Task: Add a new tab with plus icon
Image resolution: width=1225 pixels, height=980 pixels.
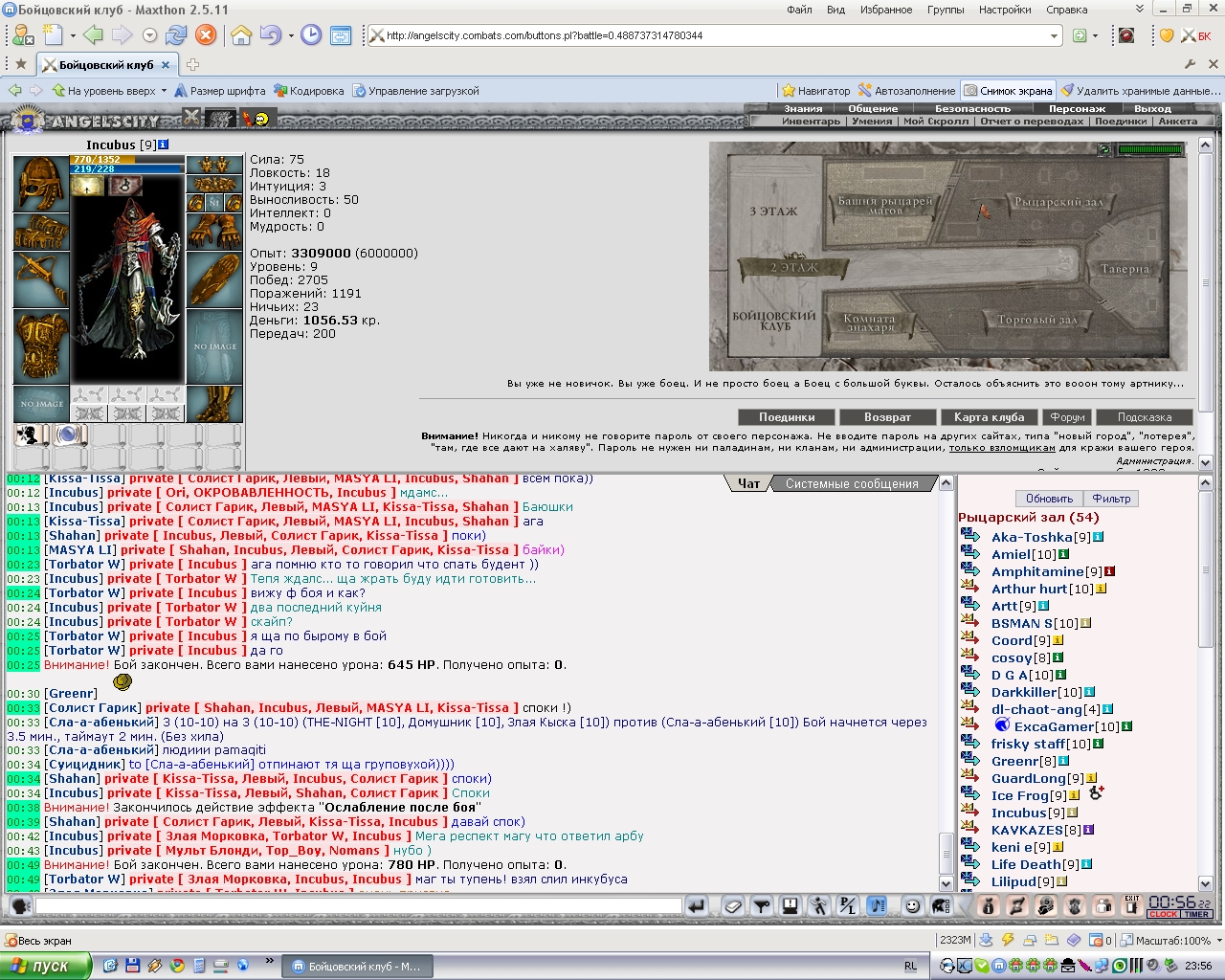Action: [192, 65]
